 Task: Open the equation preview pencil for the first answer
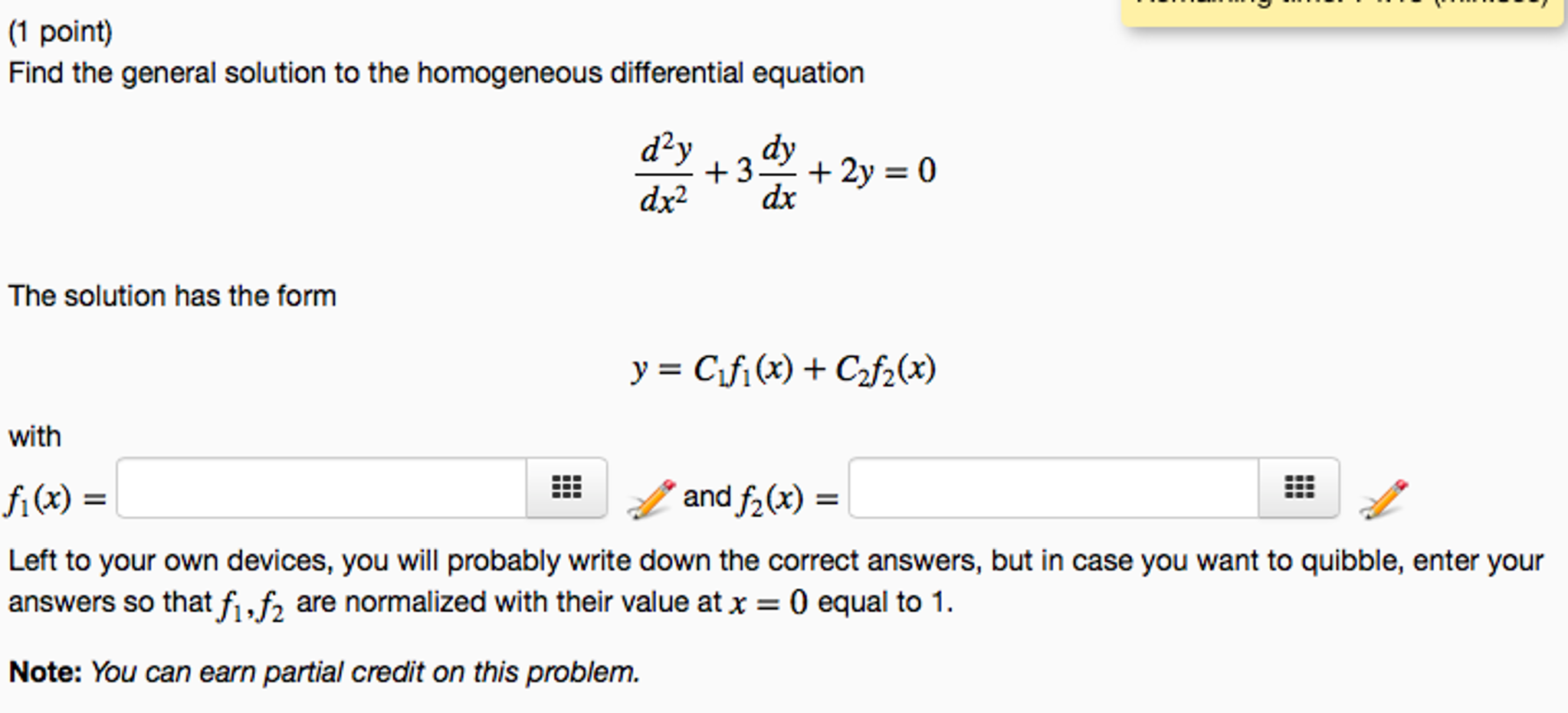click(648, 498)
